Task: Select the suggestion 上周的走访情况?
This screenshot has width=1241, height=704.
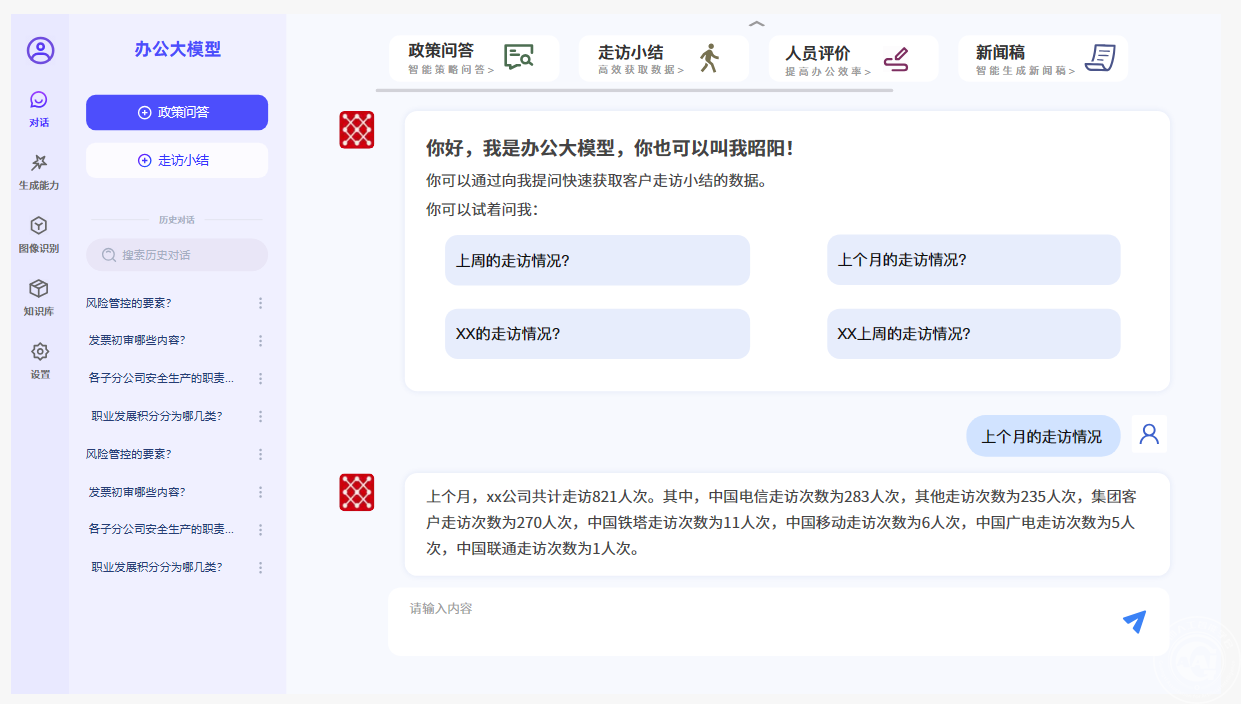Action: point(597,260)
